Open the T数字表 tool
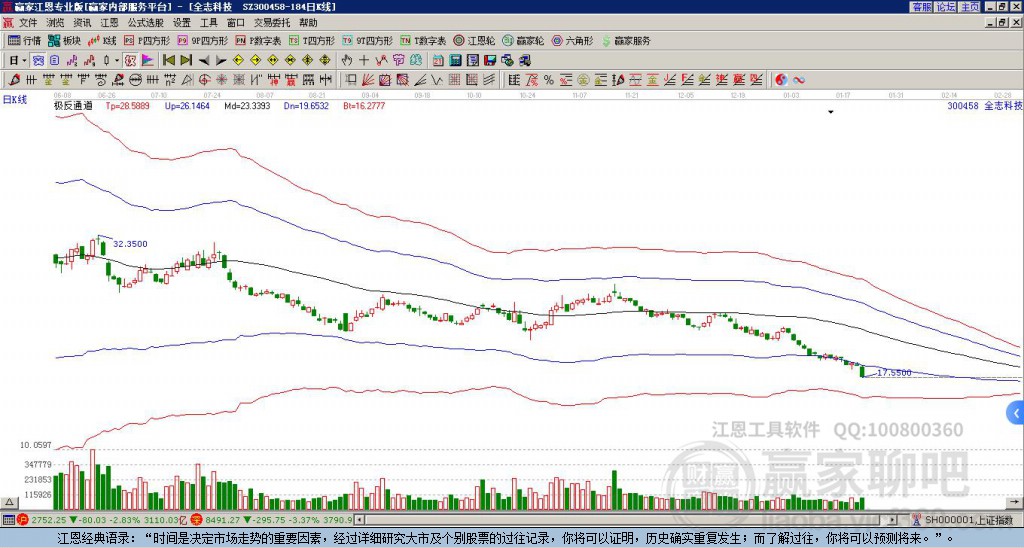1024x548 pixels. (423, 40)
